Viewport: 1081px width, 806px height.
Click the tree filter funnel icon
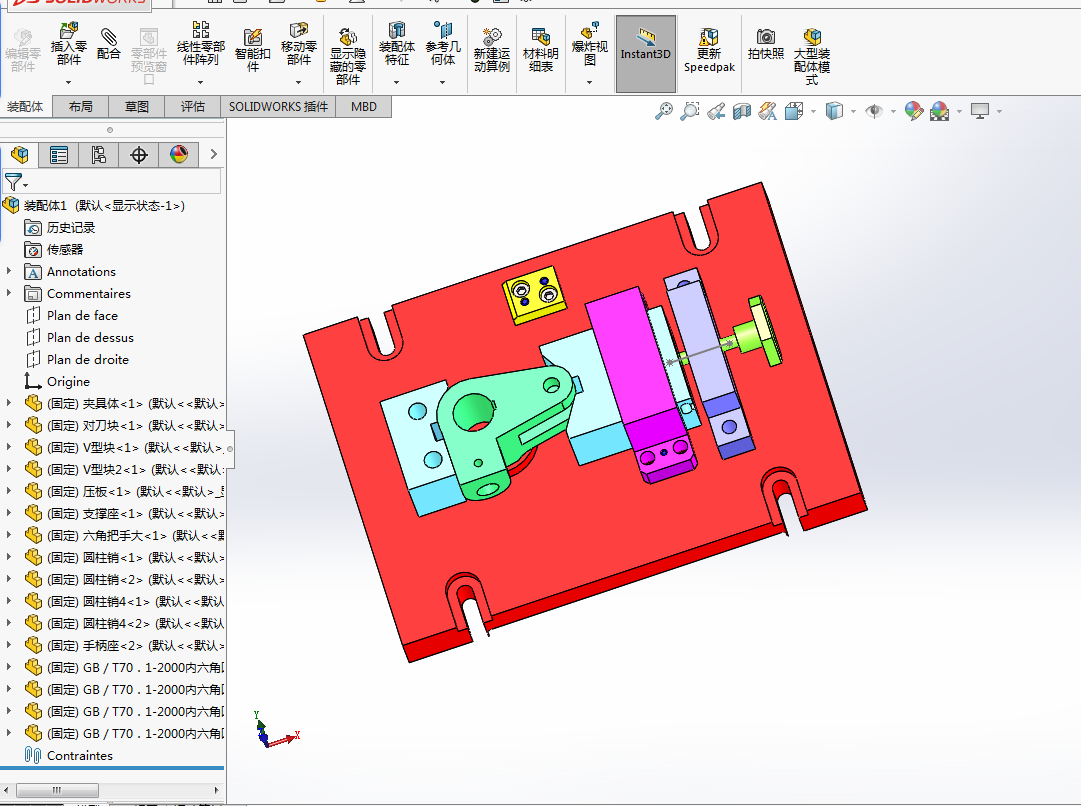(13, 182)
